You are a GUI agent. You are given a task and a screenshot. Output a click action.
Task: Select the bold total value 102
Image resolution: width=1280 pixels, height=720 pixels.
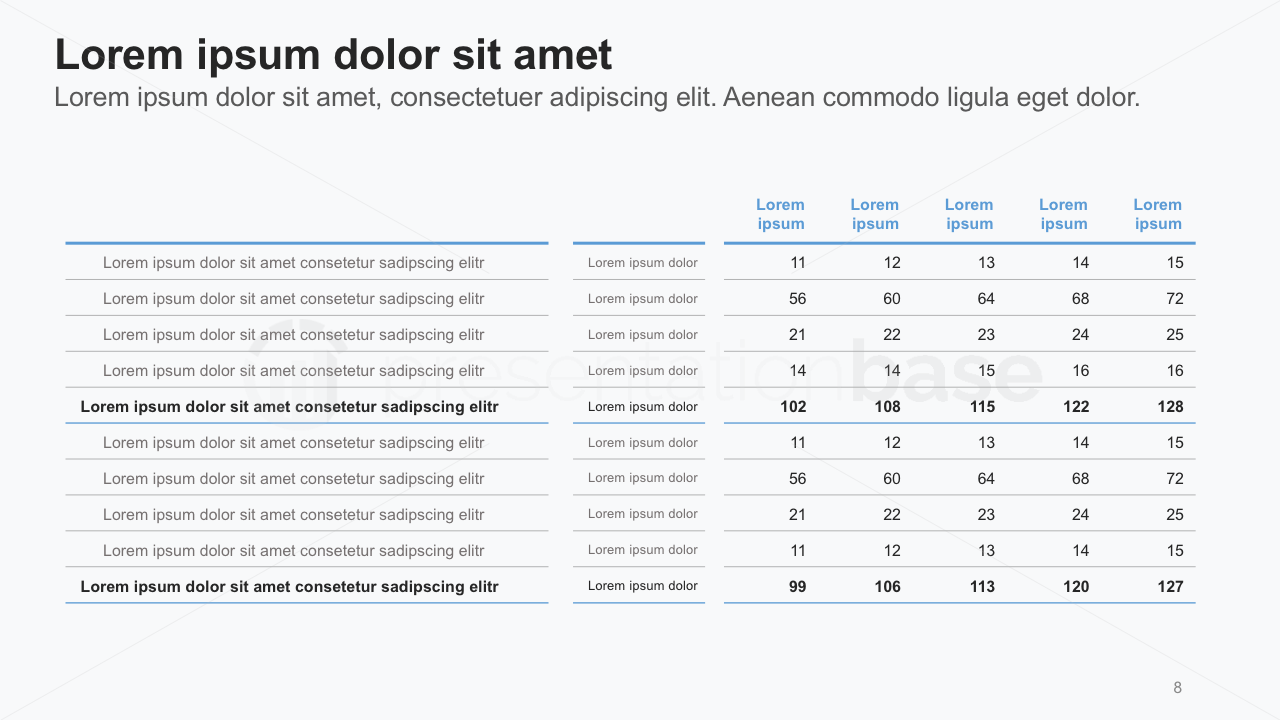(793, 407)
